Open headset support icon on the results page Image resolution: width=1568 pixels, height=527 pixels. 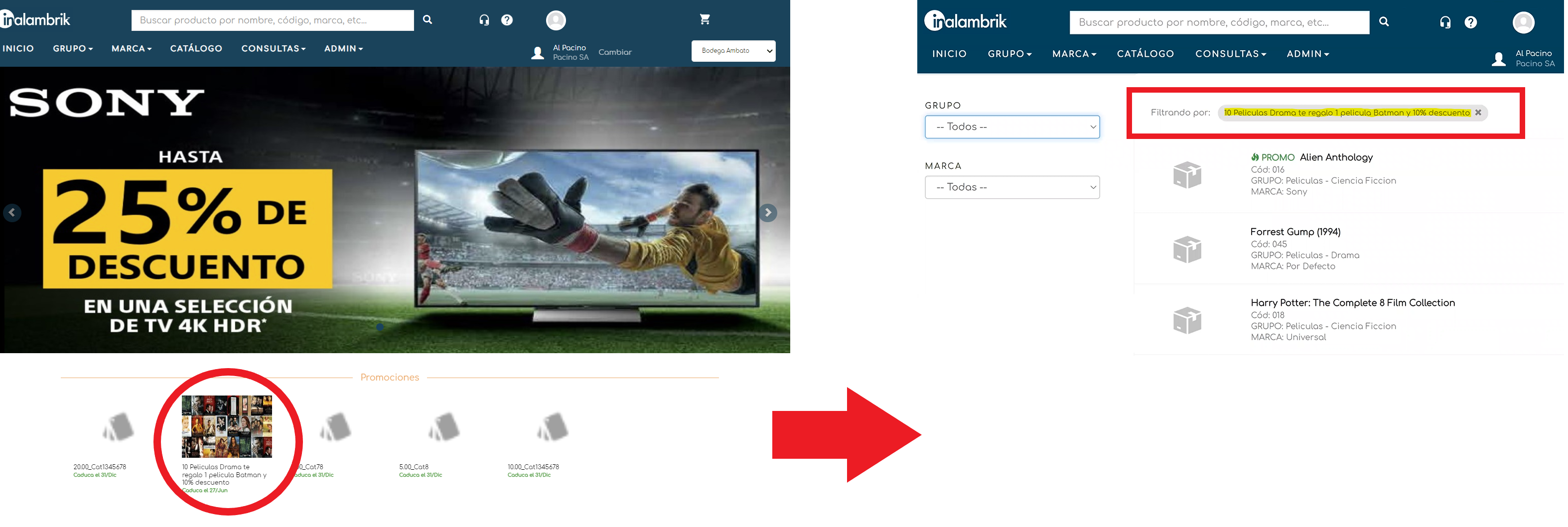1445,22
